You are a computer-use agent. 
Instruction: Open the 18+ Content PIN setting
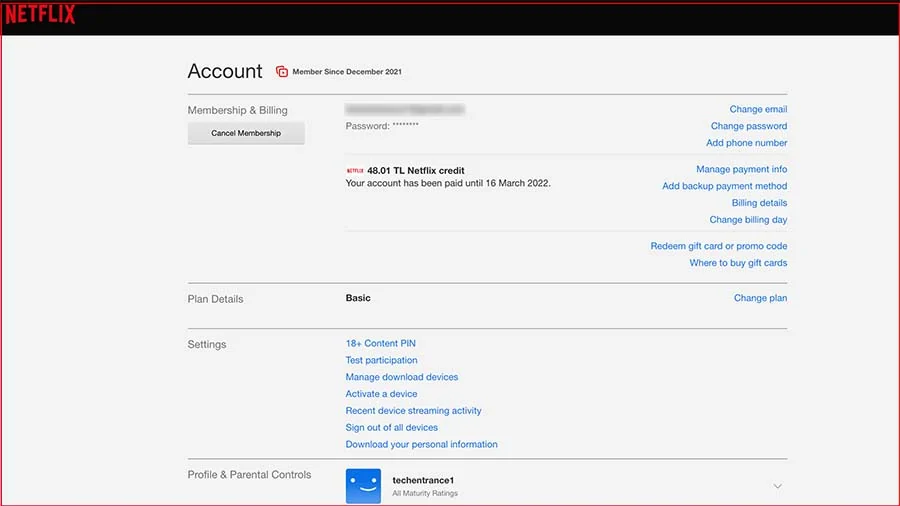point(381,343)
